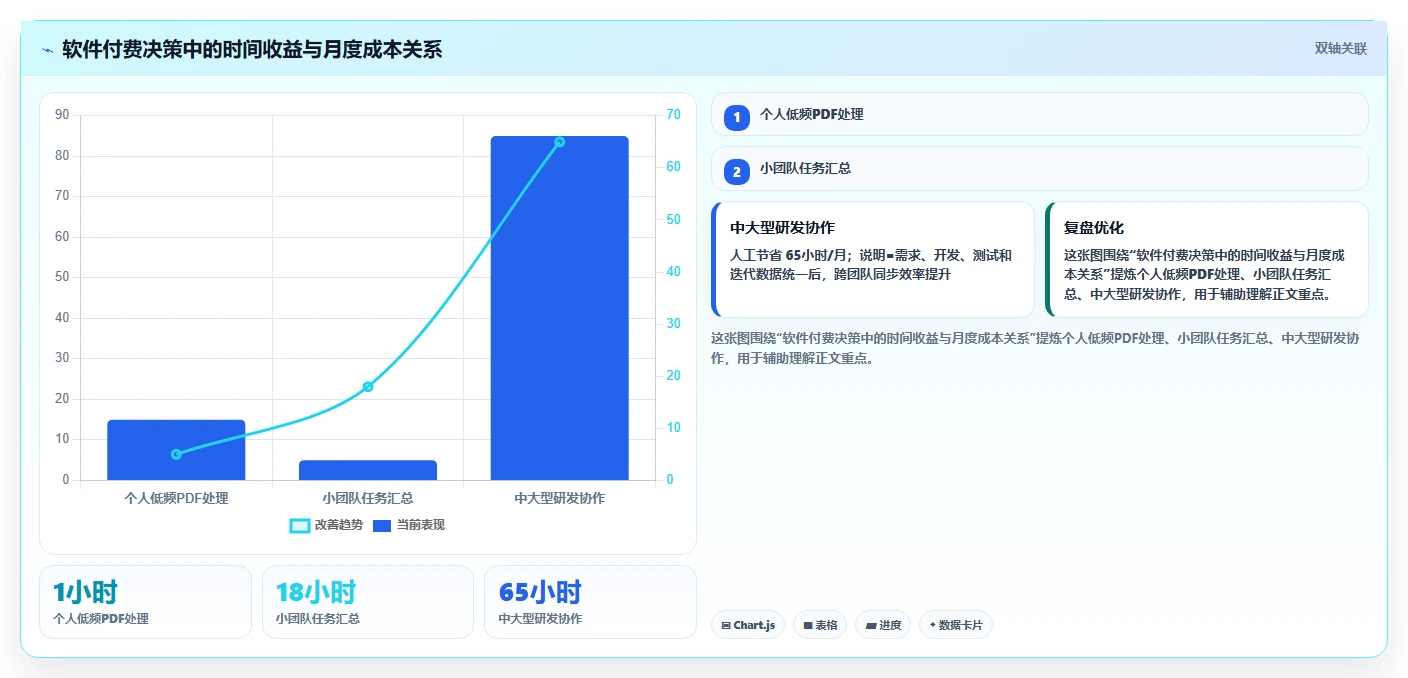1408x678 pixels.
Task: Click the 1小时 data card
Action: (145, 602)
